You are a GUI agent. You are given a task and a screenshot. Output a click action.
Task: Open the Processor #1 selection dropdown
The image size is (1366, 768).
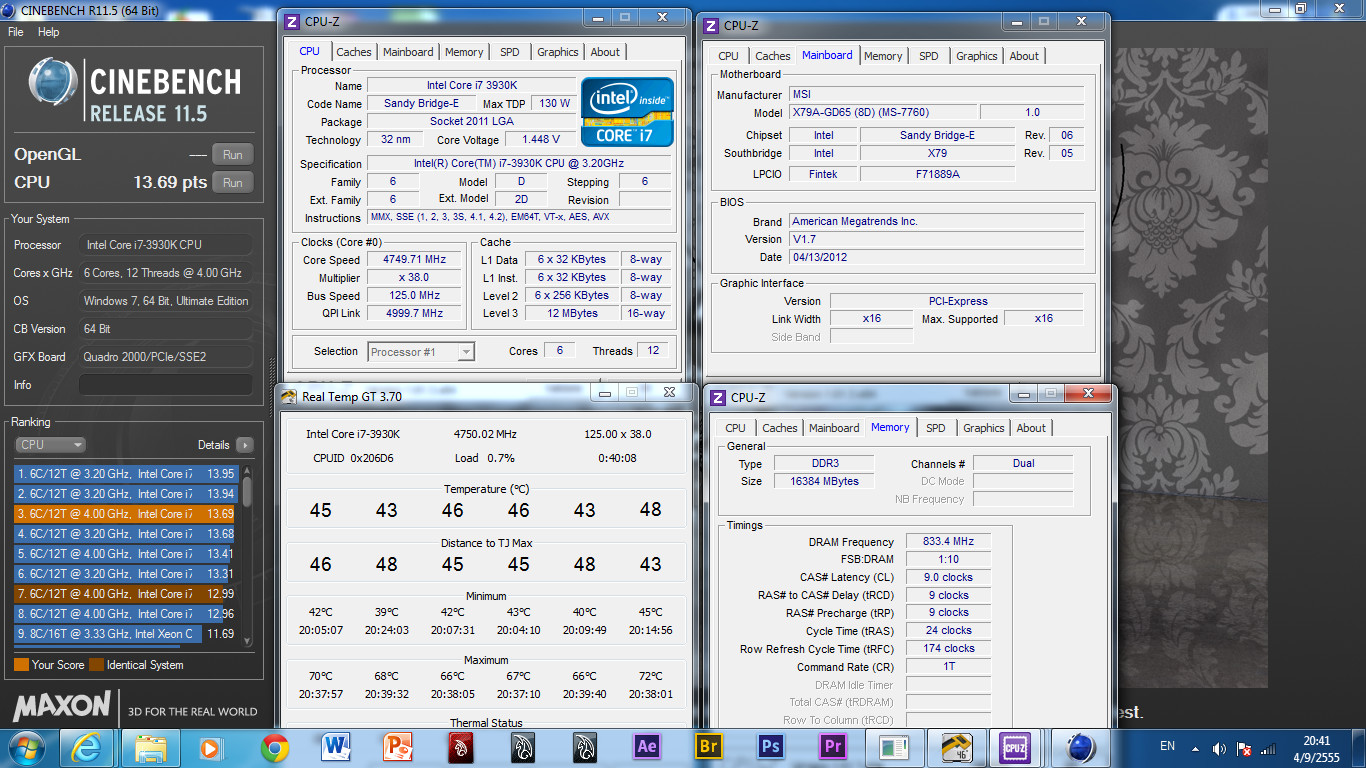coord(421,352)
